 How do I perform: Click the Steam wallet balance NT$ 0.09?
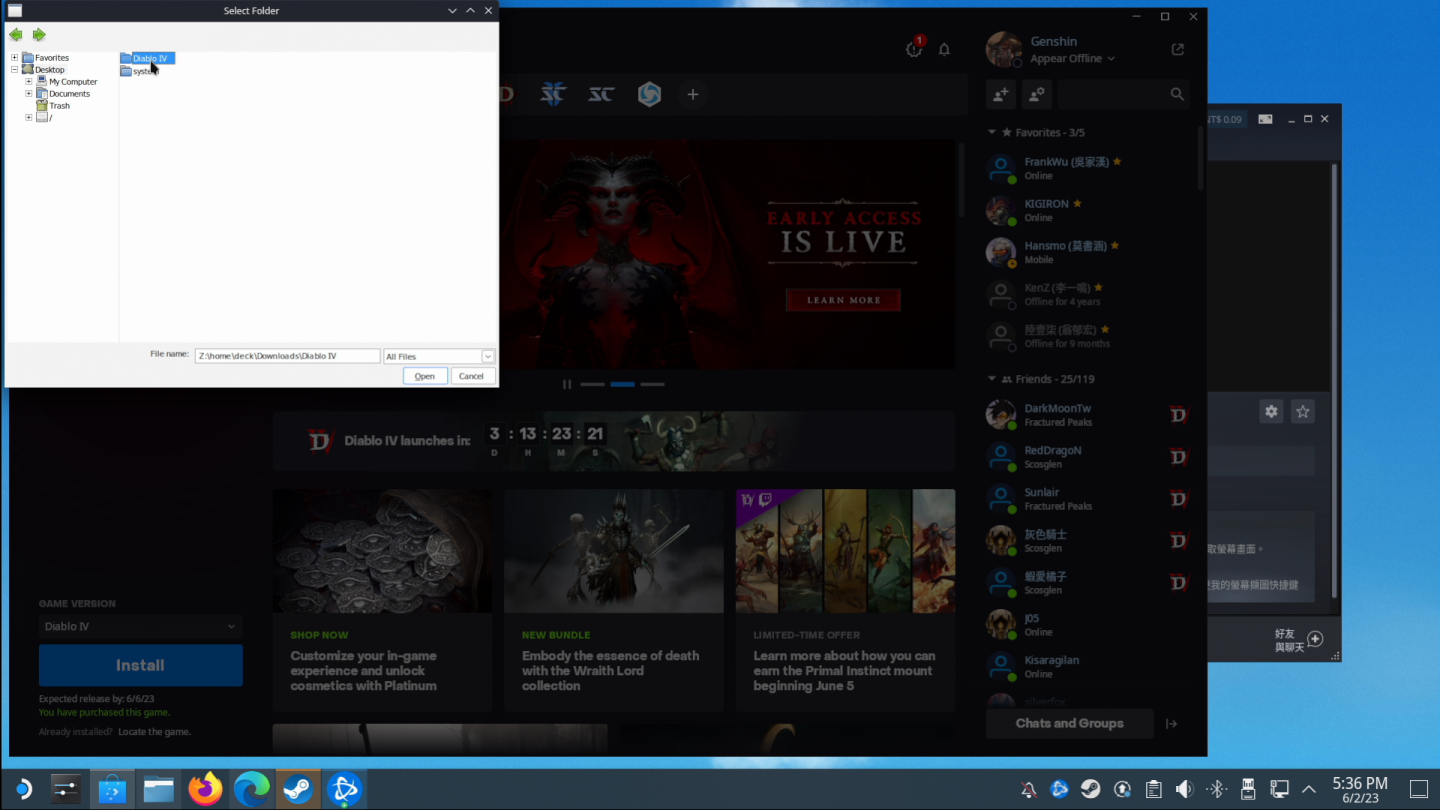click(1225, 119)
